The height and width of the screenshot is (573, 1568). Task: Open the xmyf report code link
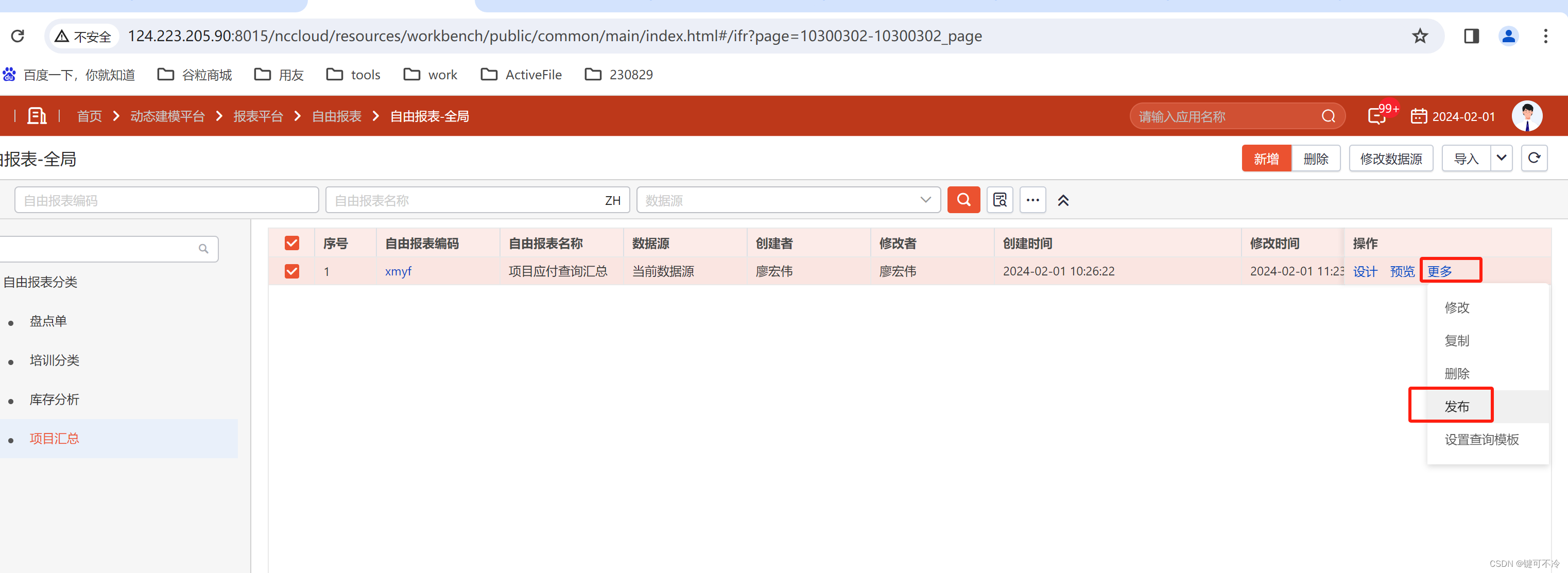pos(398,271)
